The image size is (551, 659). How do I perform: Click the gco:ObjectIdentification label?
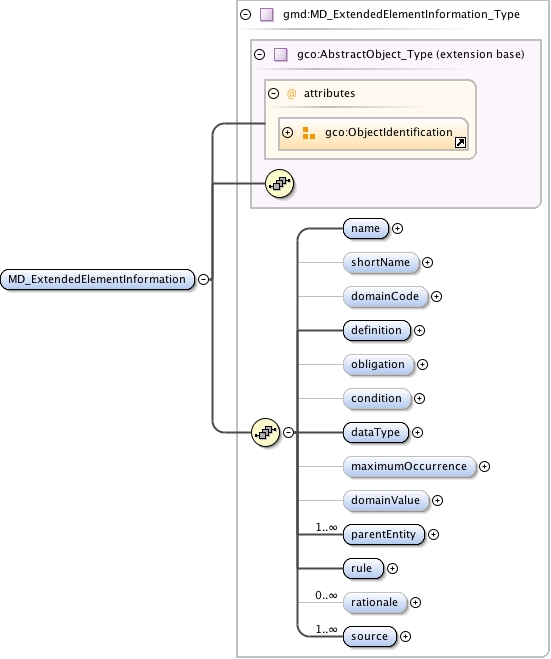(389, 132)
